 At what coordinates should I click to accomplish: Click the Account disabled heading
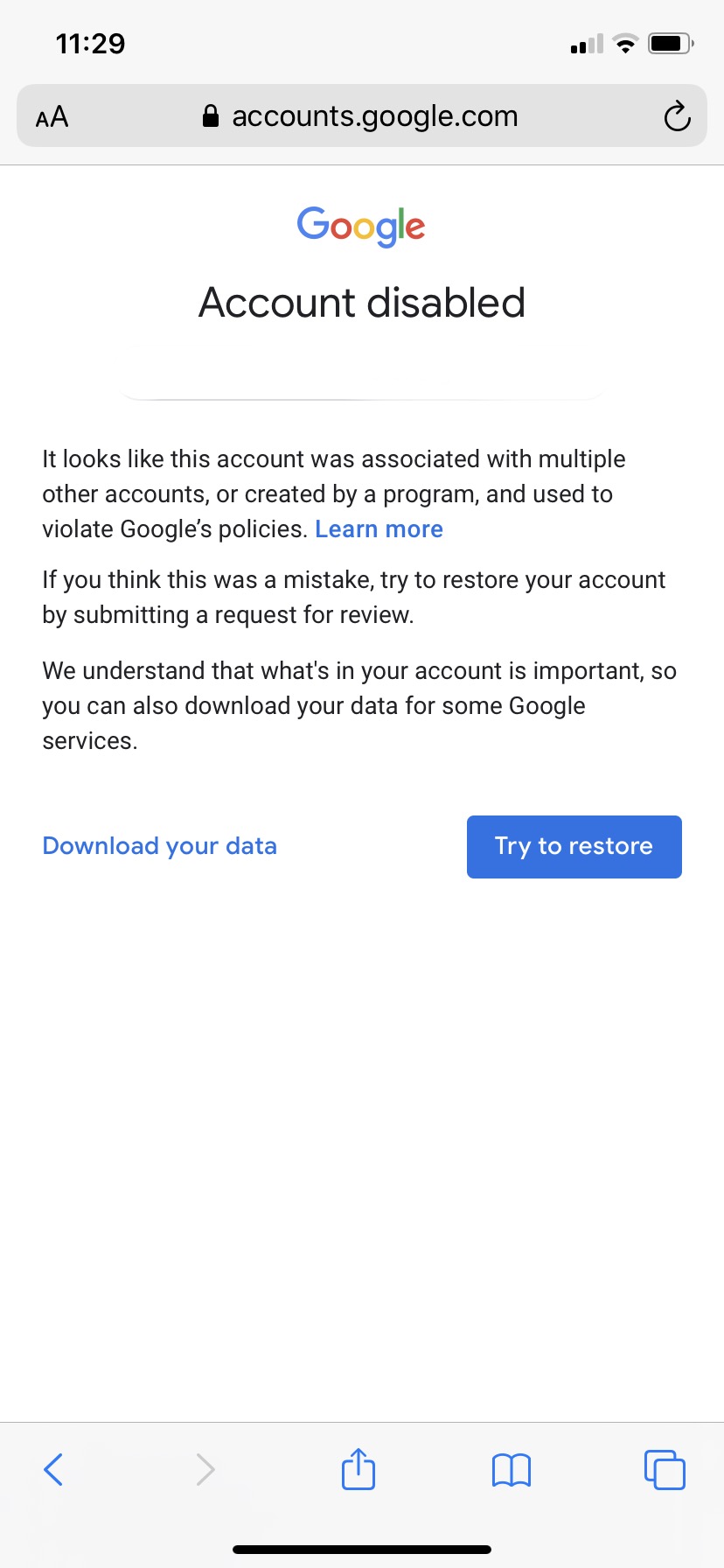pos(362,304)
